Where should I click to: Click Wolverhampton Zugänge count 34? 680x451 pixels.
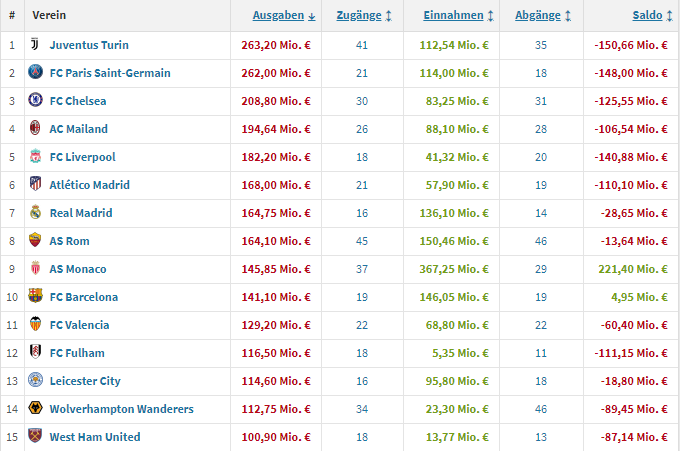click(x=362, y=409)
